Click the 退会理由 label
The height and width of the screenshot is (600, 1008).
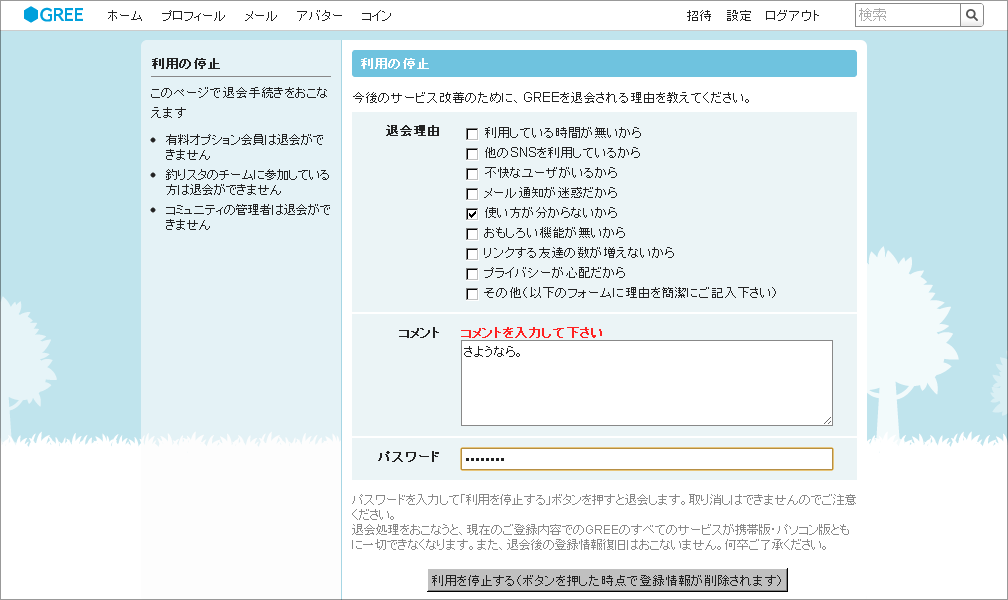pos(413,131)
